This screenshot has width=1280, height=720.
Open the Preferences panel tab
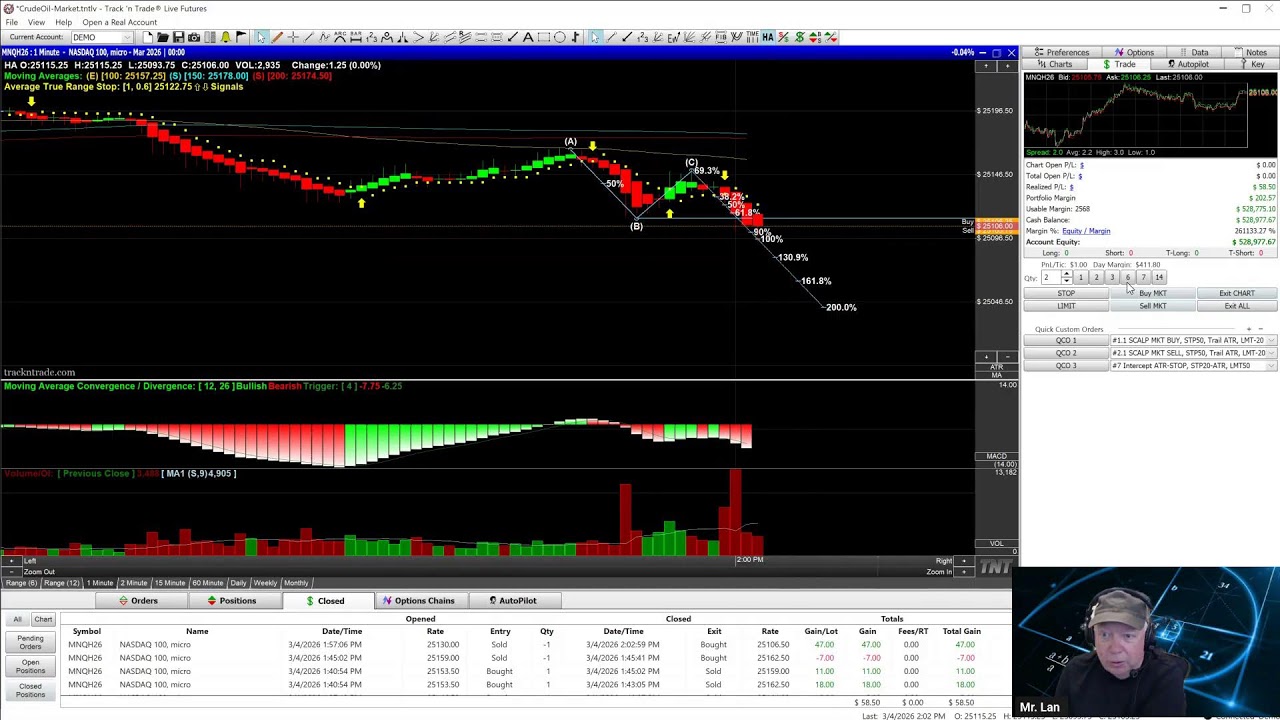point(1061,52)
